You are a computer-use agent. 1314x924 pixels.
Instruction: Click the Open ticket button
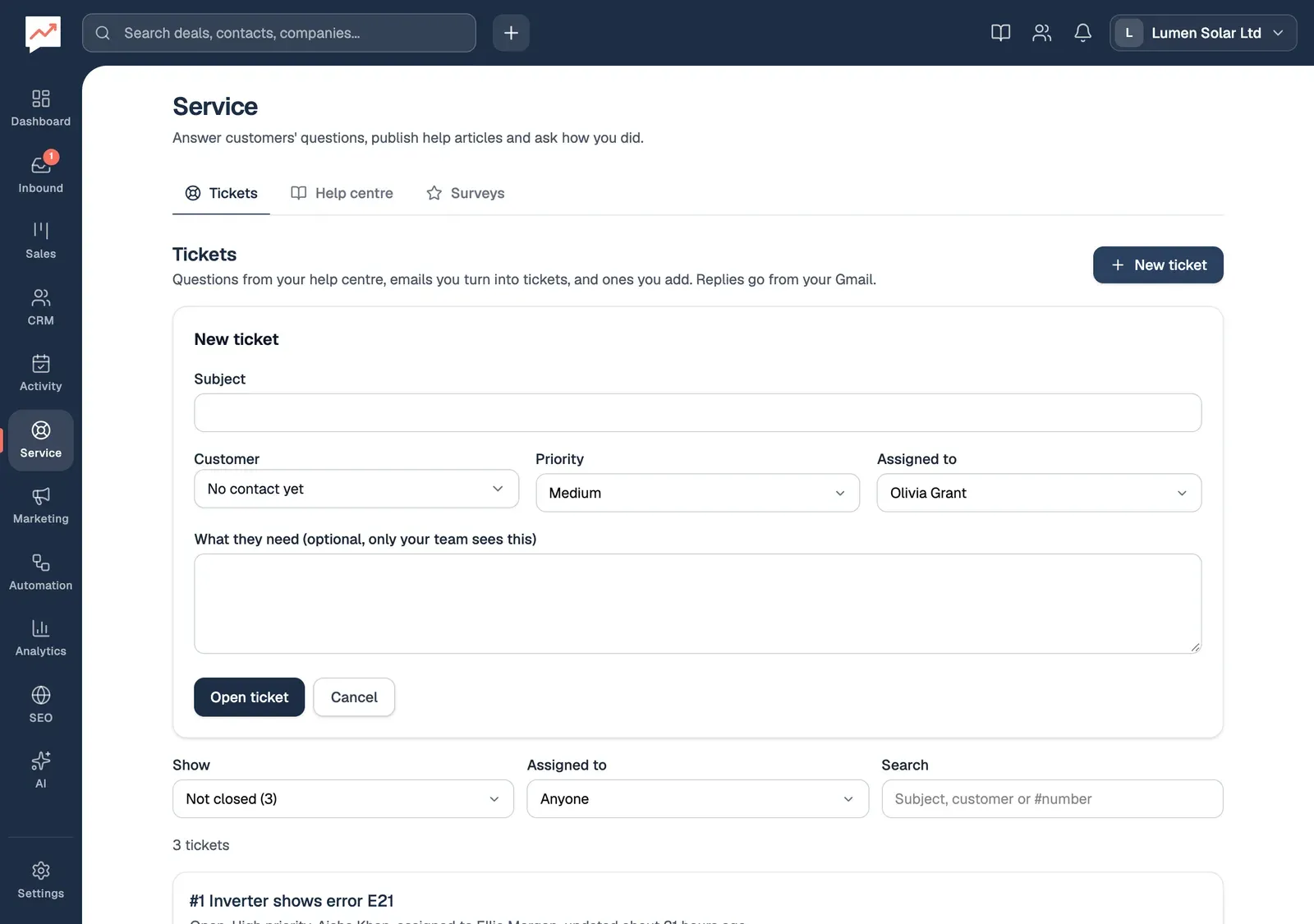click(x=249, y=697)
